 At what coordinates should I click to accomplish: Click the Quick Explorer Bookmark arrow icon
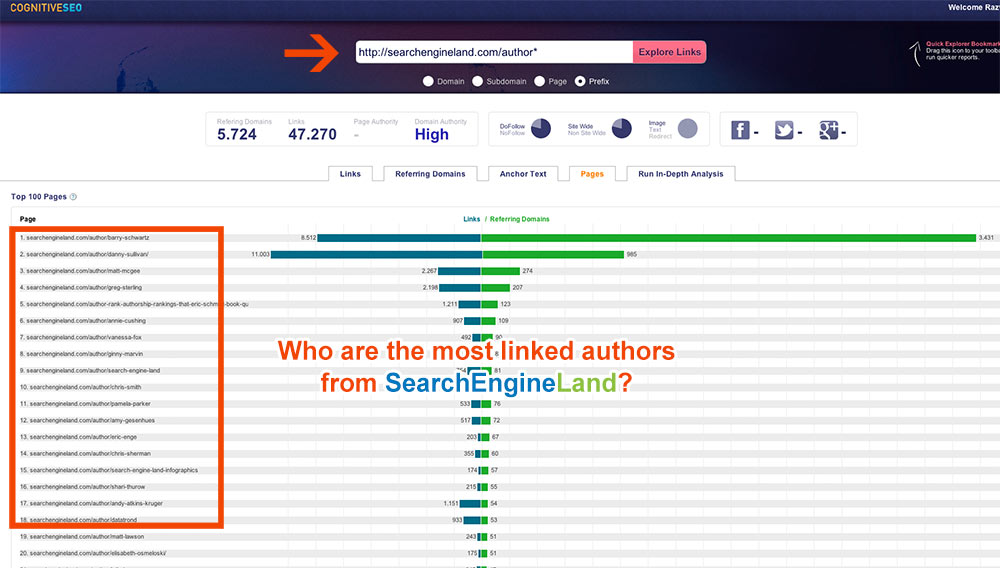tap(915, 54)
